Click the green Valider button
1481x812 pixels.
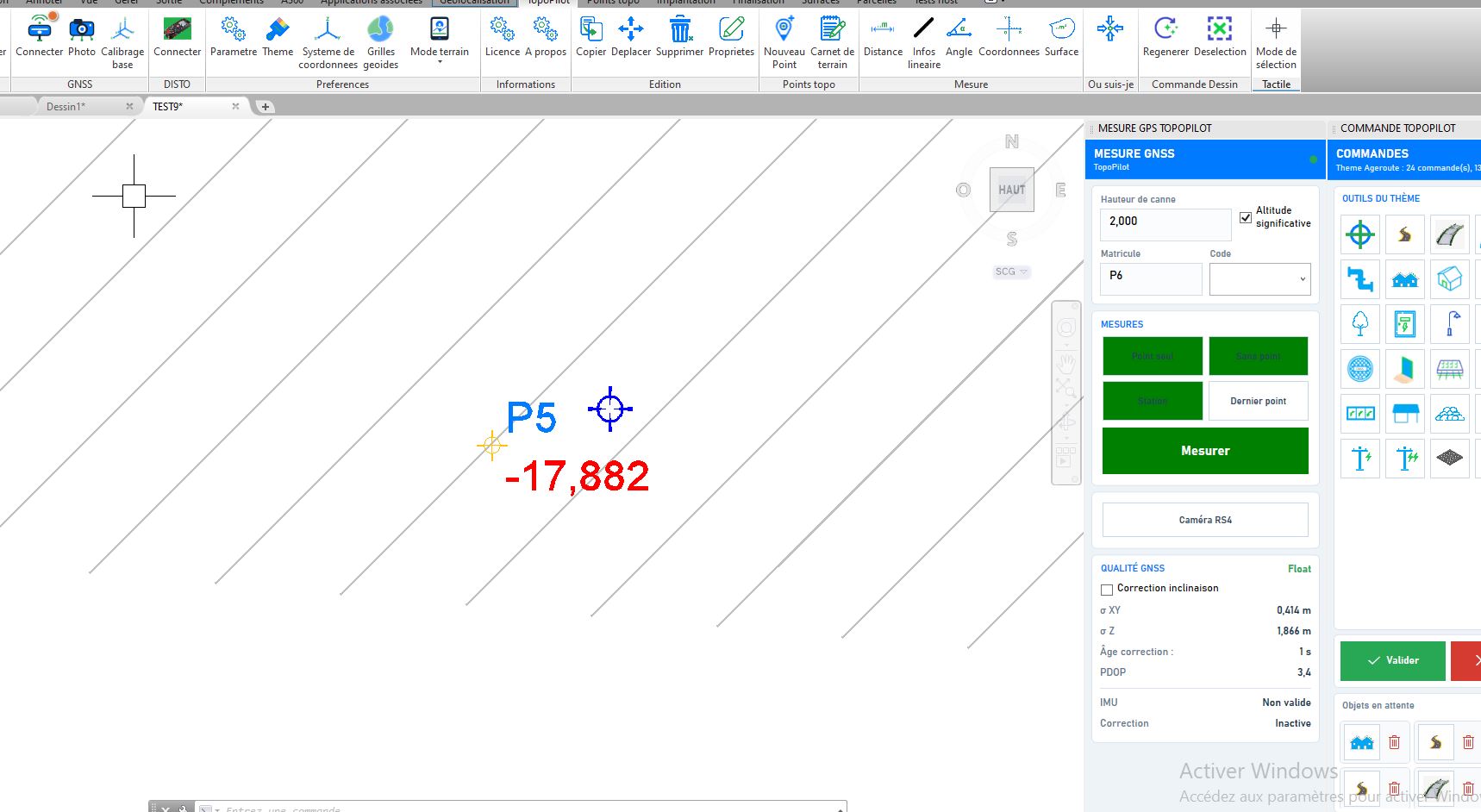click(1393, 660)
